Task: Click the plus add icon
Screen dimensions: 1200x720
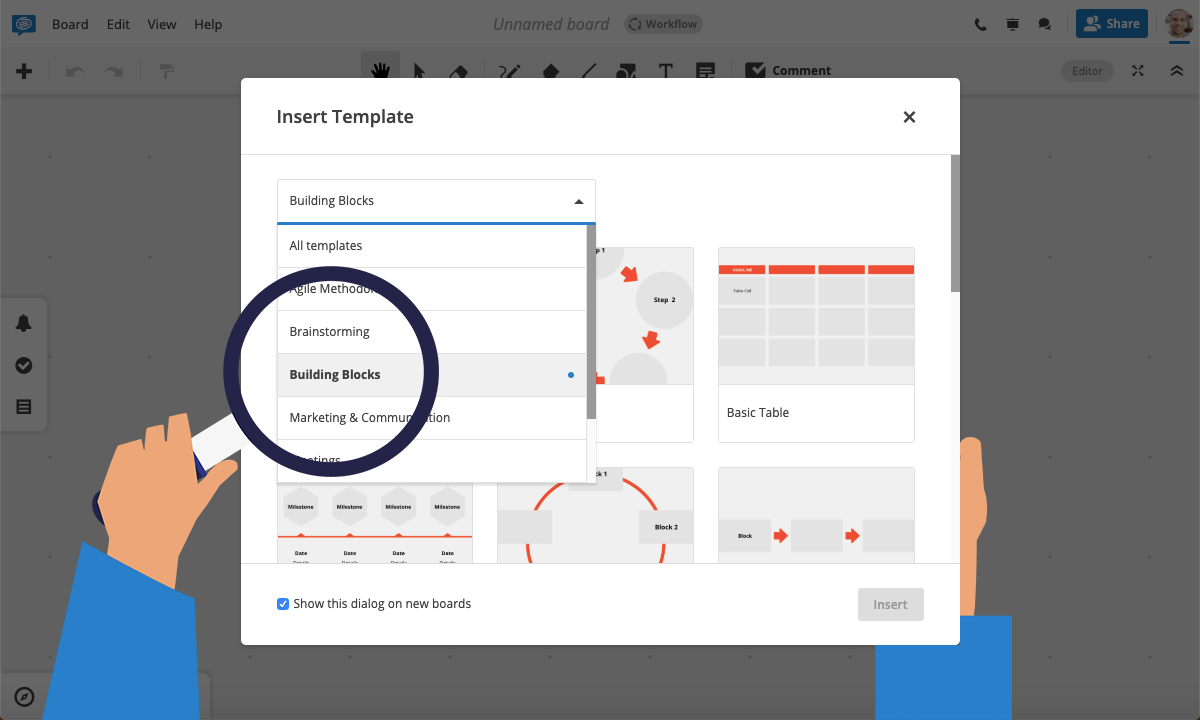Action: pyautogui.click(x=24, y=71)
